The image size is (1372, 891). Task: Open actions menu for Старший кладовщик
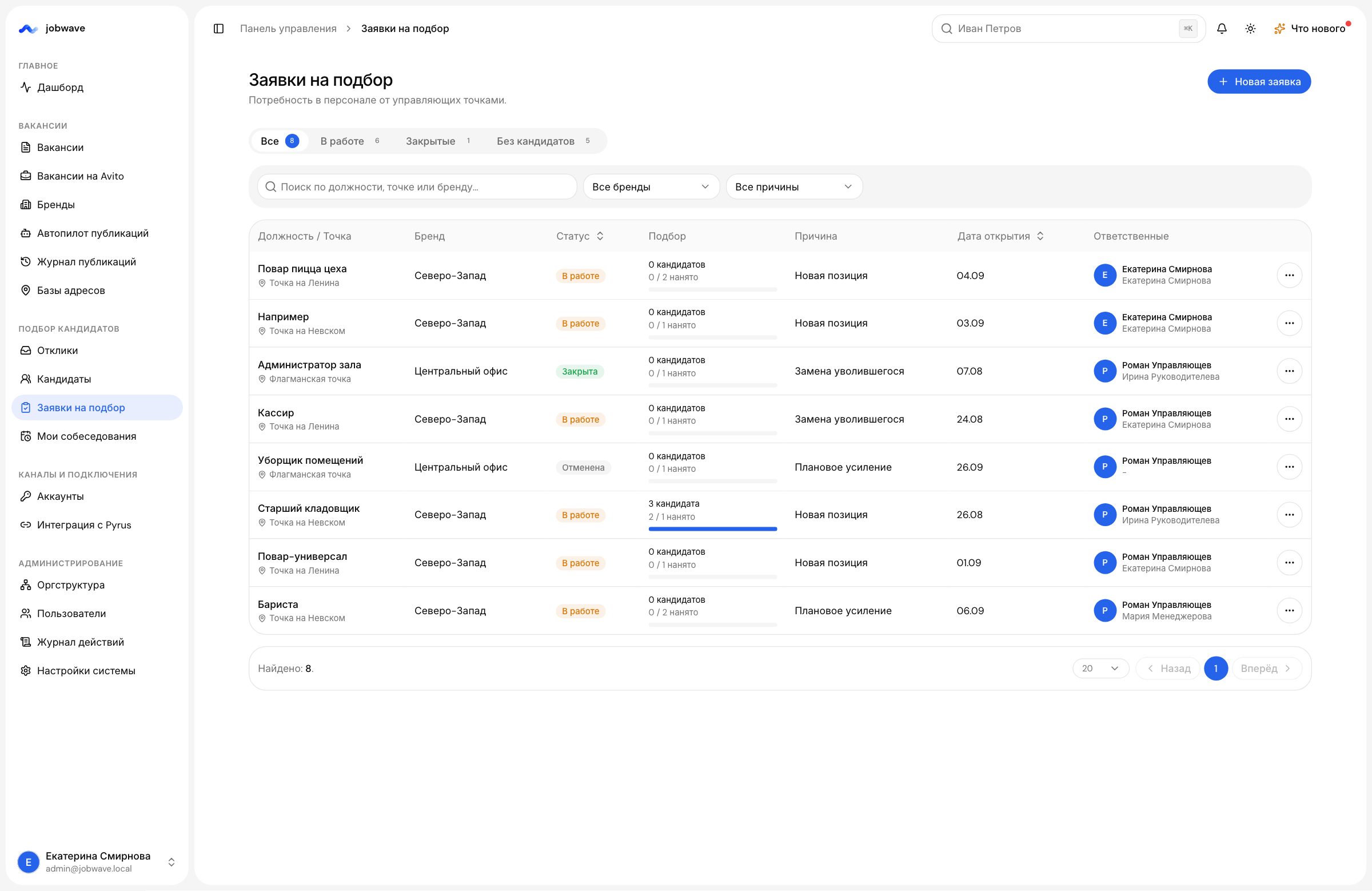coord(1289,515)
